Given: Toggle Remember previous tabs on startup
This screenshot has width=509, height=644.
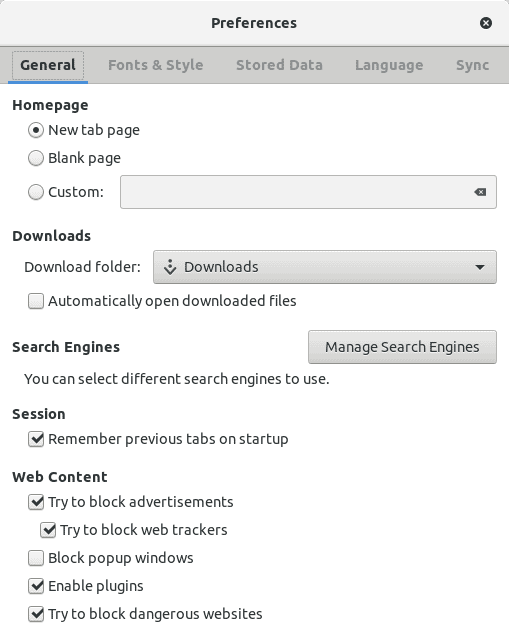Looking at the screenshot, I should tap(36, 439).
